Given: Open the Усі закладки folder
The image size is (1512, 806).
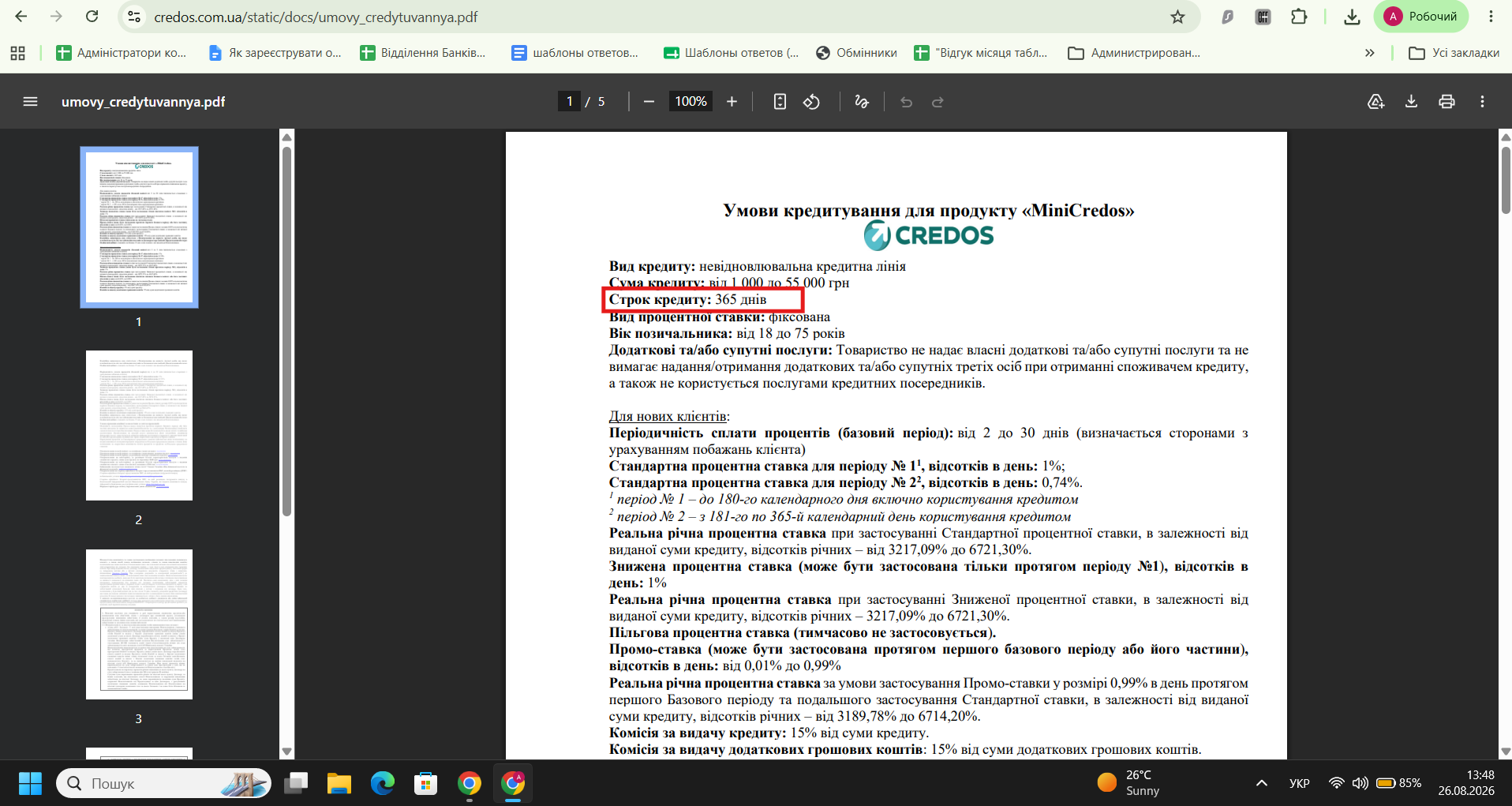Looking at the screenshot, I should coord(1454,53).
